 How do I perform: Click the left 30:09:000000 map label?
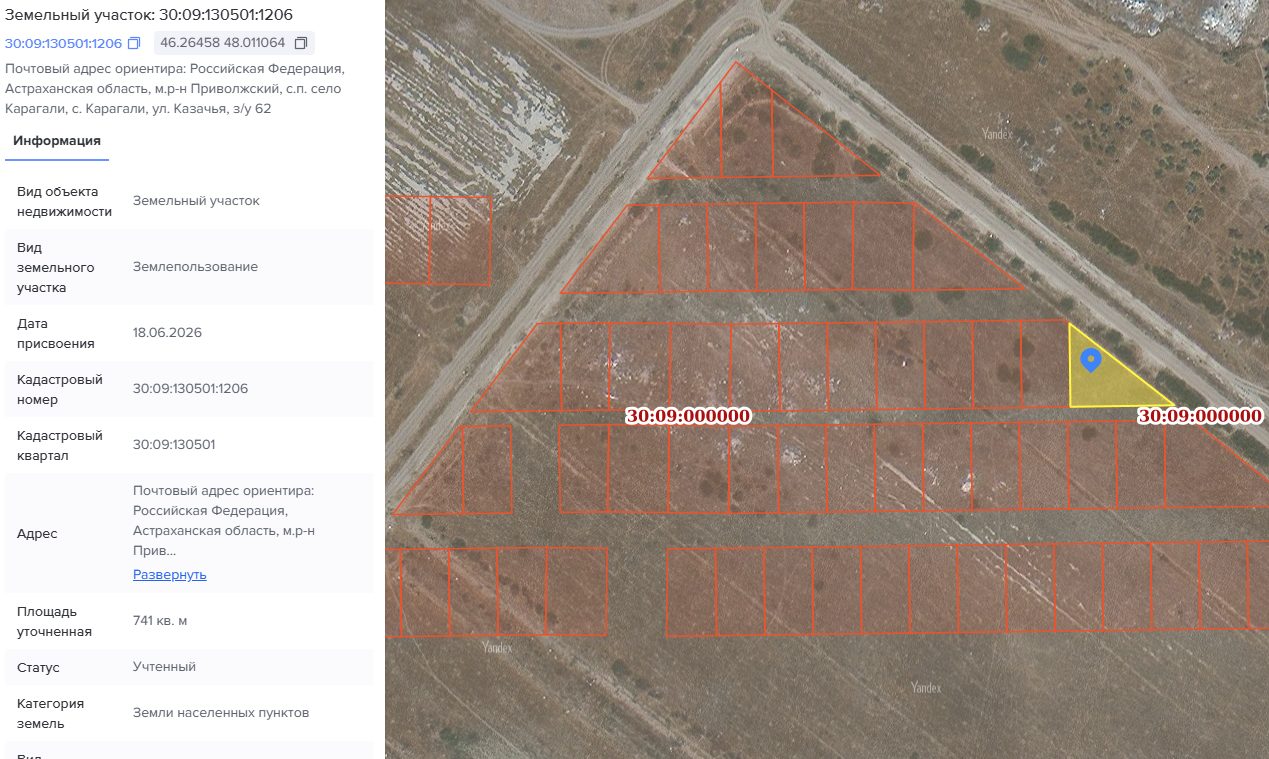click(x=688, y=416)
